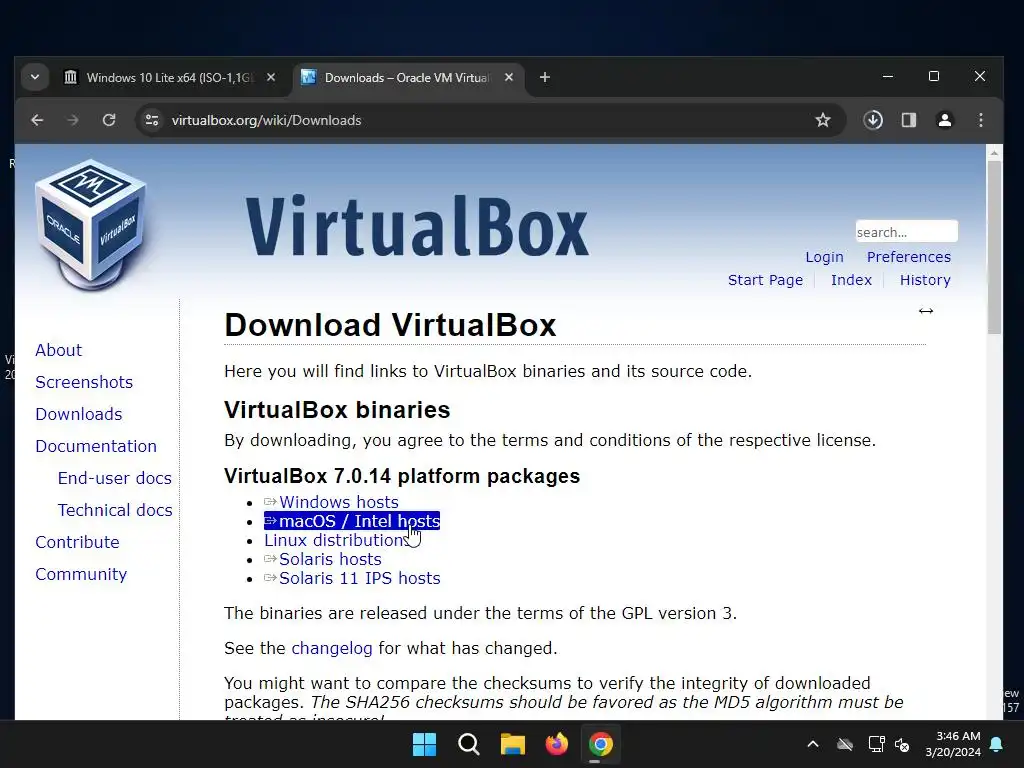Image resolution: width=1024 pixels, height=768 pixels.
Task: Maximize the Chrome window
Action: click(934, 77)
